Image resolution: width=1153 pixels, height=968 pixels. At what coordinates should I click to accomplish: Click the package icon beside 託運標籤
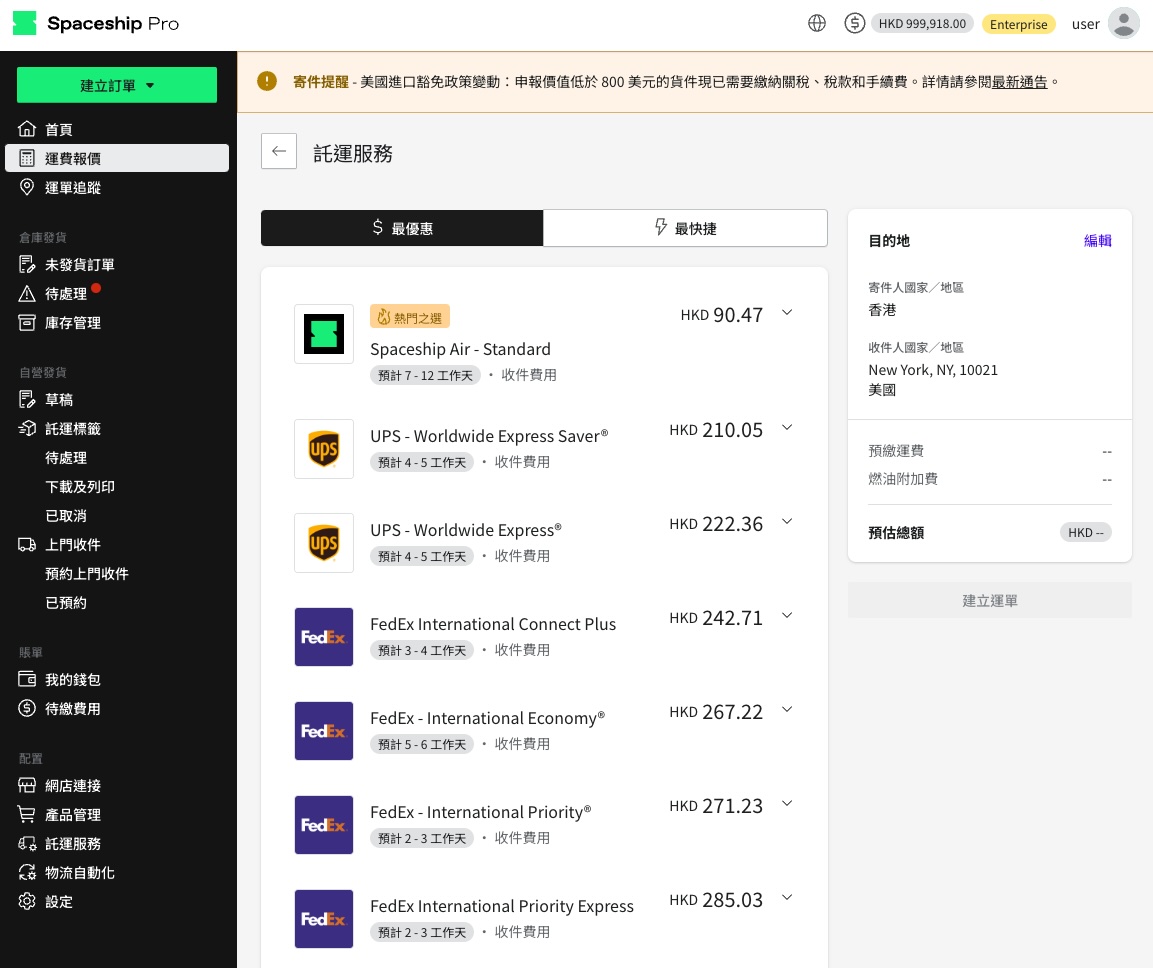[26, 428]
